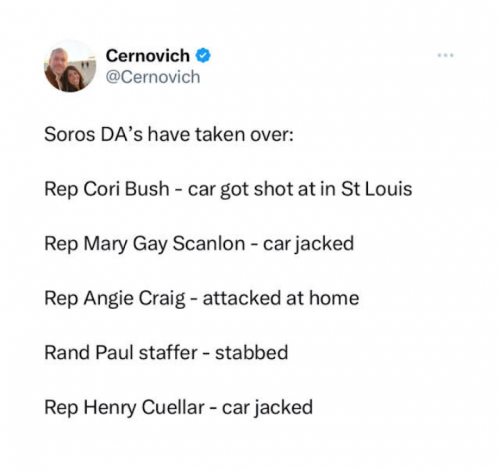The height and width of the screenshot is (470, 500).
Task: Open the @Cernovich handle link
Action: tap(153, 77)
